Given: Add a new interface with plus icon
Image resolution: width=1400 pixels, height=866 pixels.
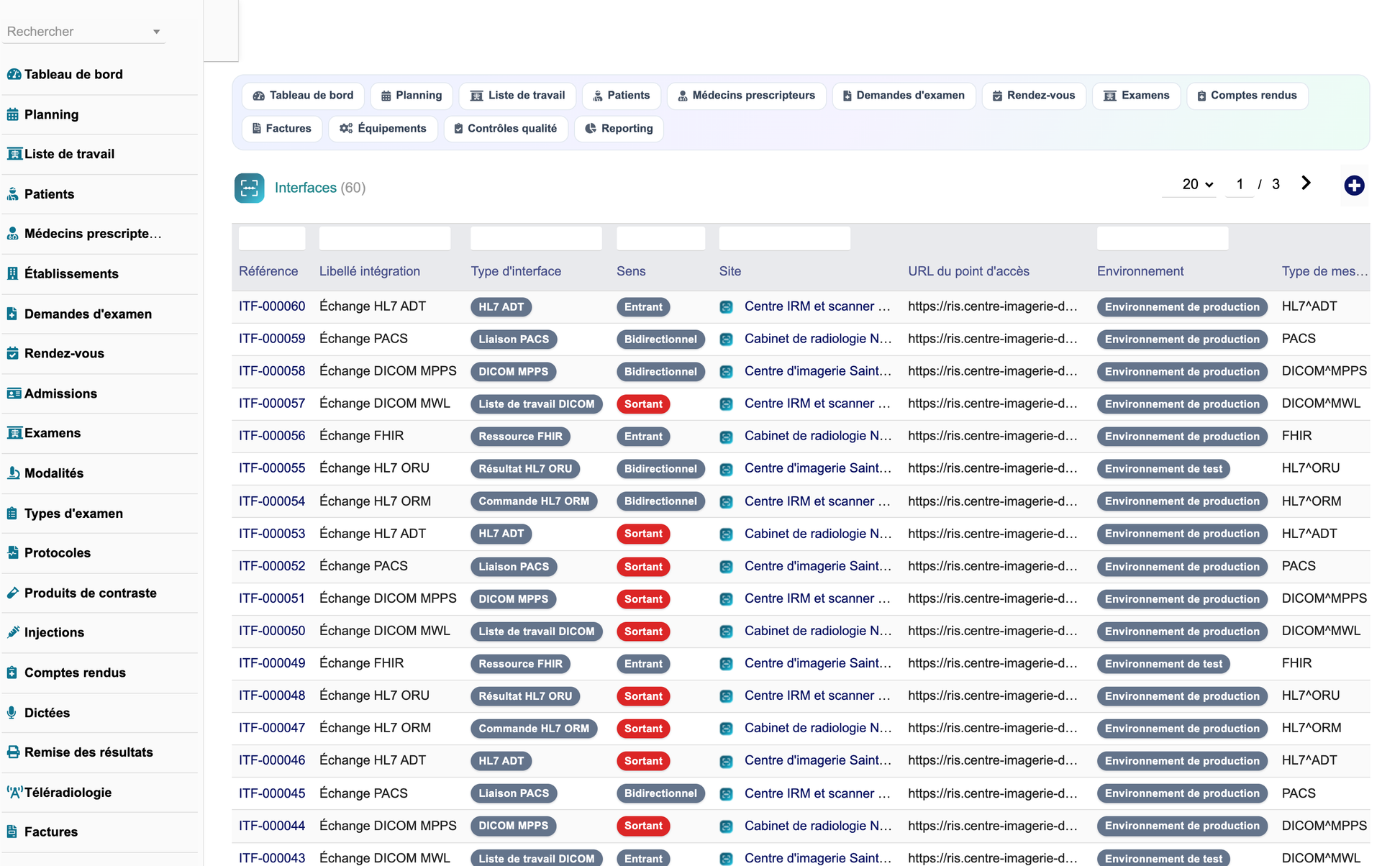Looking at the screenshot, I should [x=1354, y=186].
